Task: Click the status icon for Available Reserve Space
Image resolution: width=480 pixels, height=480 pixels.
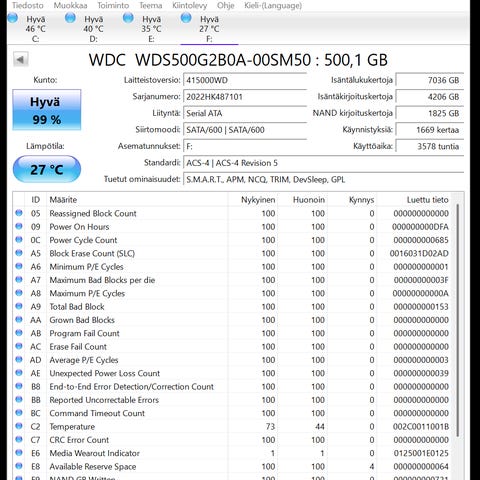Action: pyautogui.click(x=19, y=466)
